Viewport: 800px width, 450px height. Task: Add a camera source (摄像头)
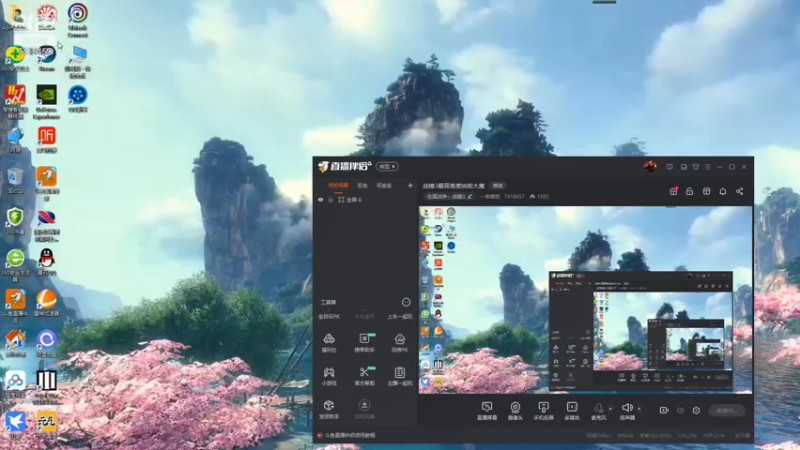(x=515, y=411)
